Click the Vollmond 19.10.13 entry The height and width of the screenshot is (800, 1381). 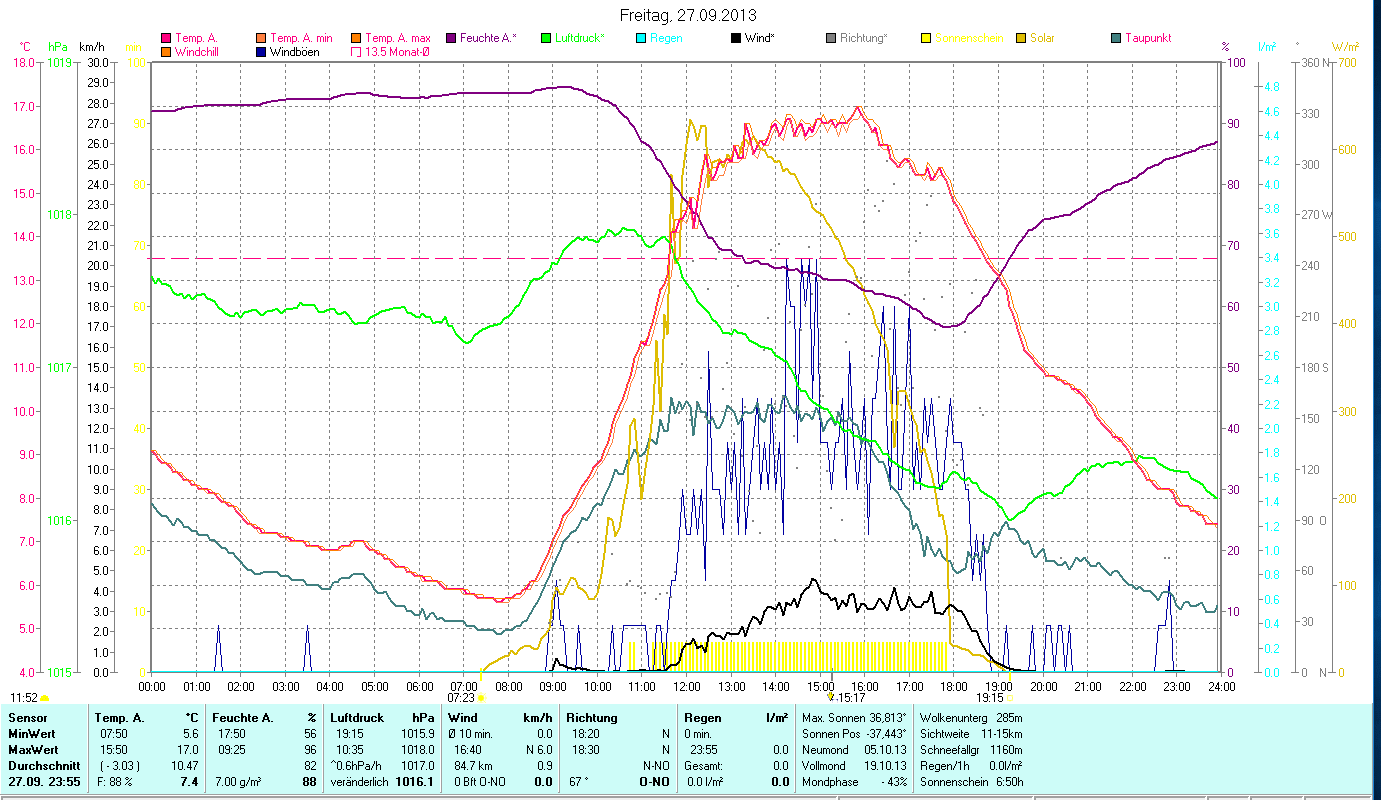click(x=855, y=765)
